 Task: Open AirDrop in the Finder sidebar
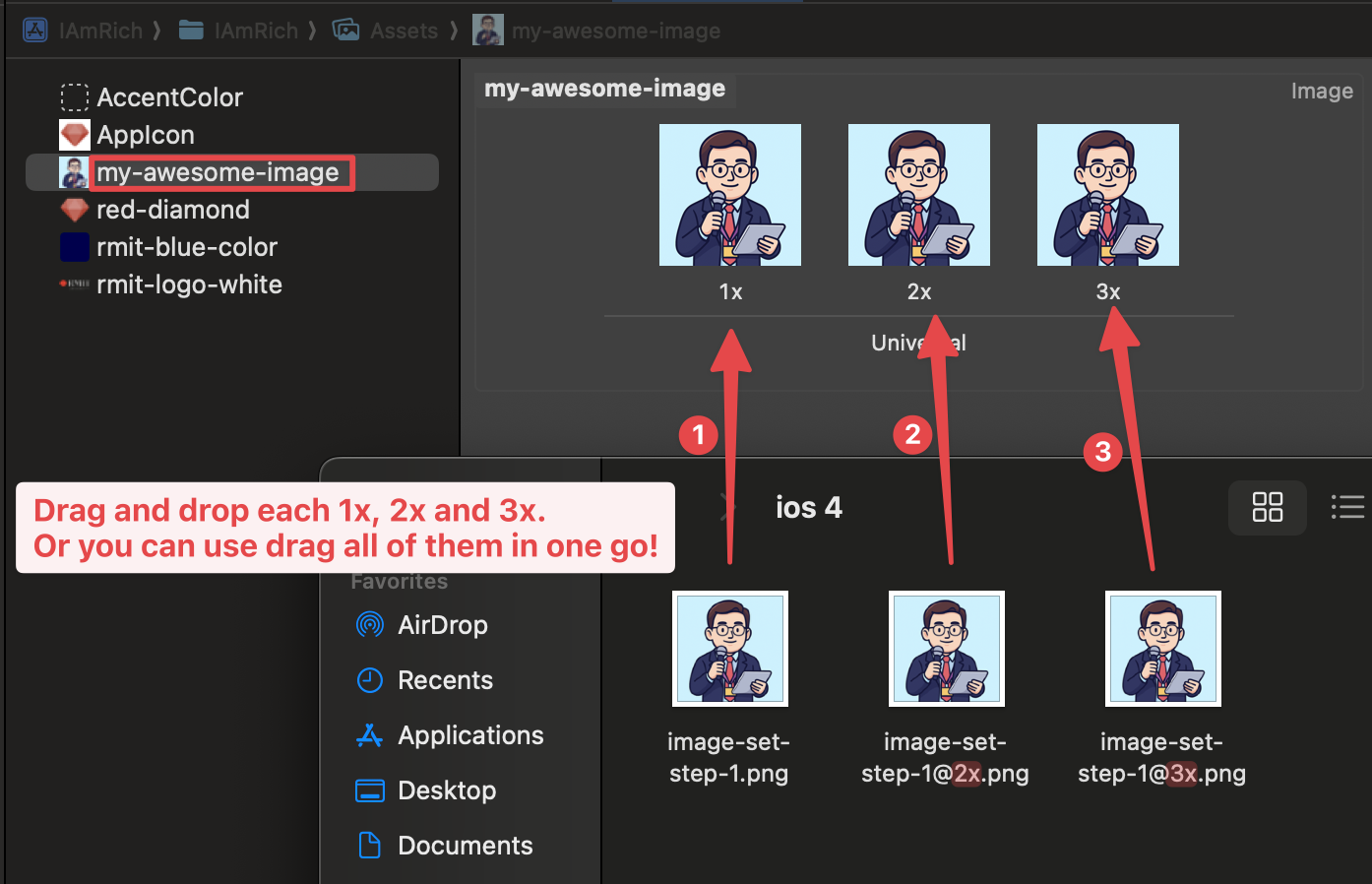pyautogui.click(x=442, y=624)
